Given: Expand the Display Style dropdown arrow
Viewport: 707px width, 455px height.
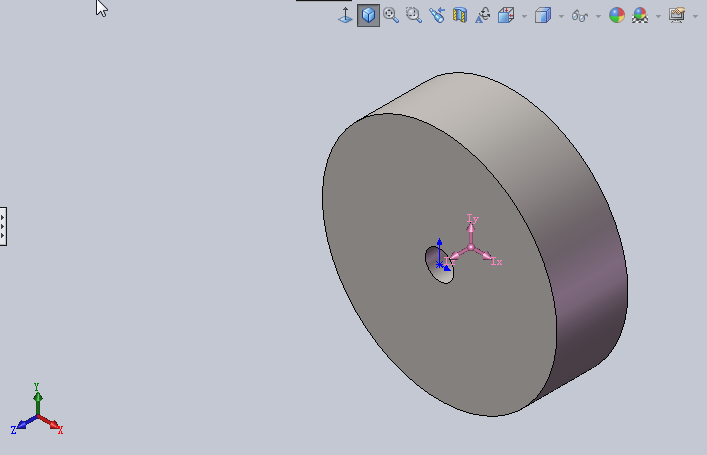Looking at the screenshot, I should (x=561, y=17).
